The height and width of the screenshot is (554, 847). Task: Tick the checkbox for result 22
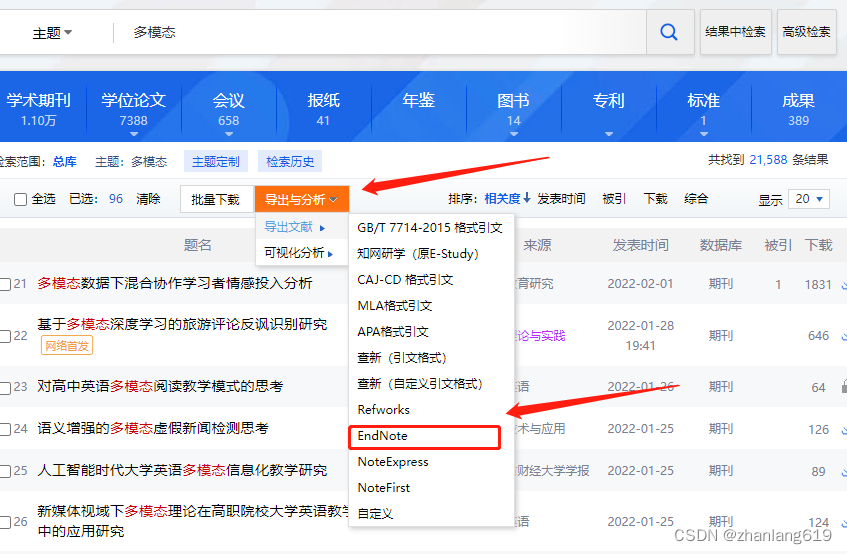pos(5,336)
